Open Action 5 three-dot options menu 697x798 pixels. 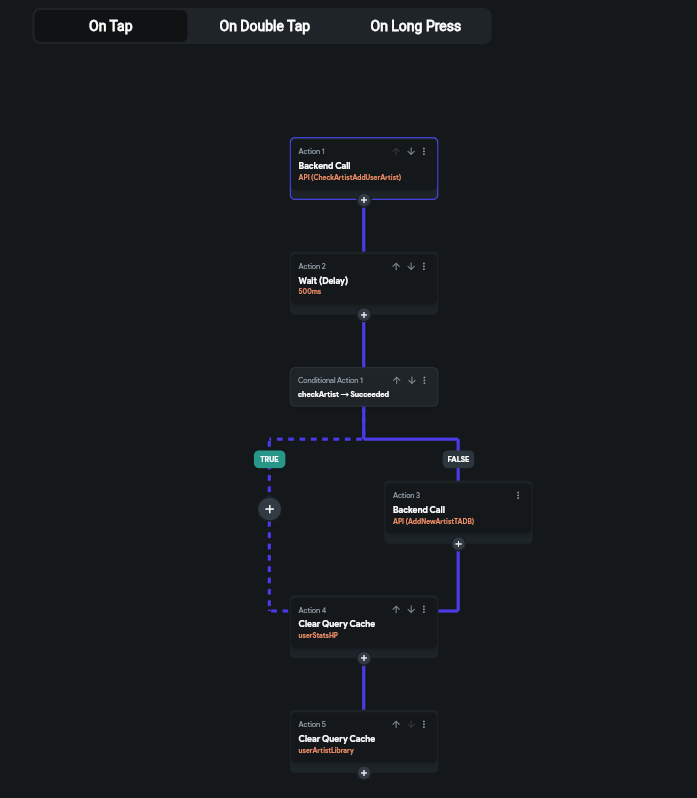tap(424, 724)
